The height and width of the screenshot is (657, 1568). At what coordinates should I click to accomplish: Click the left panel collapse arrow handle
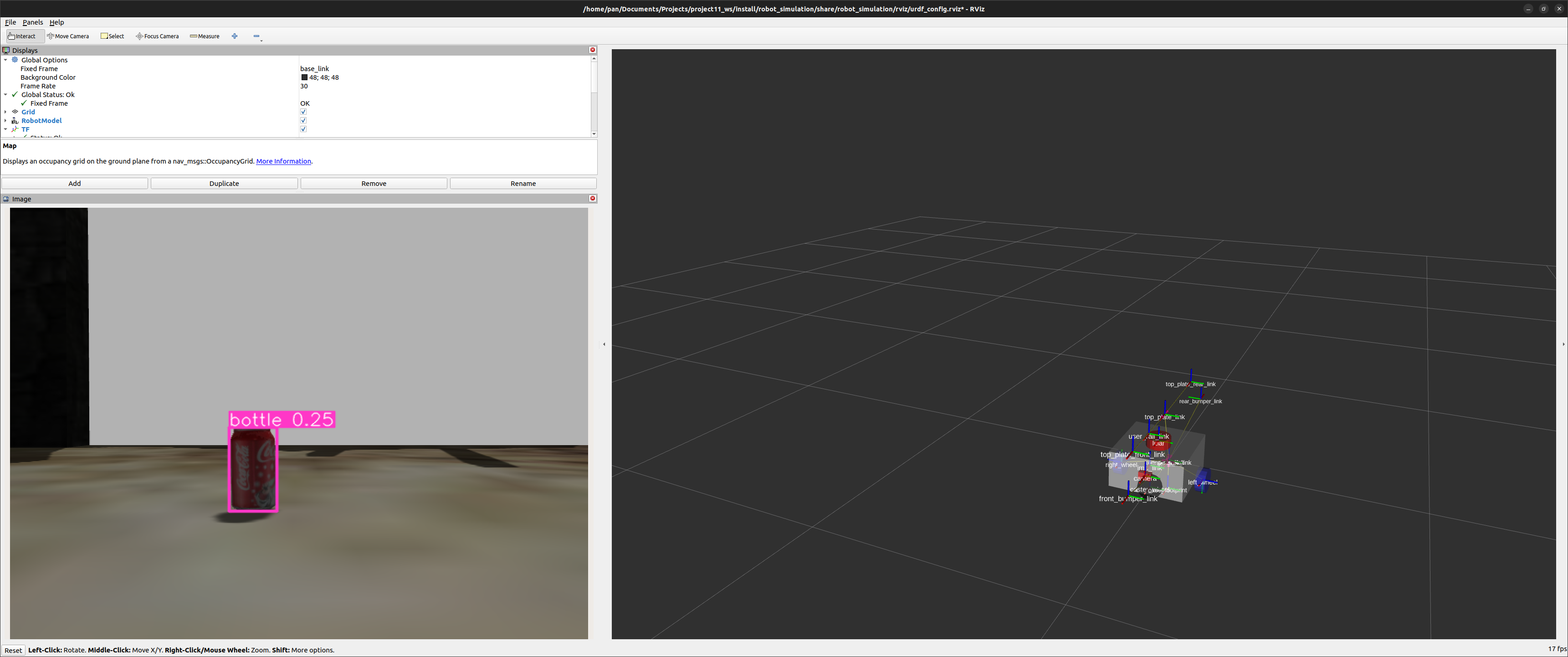click(x=604, y=344)
